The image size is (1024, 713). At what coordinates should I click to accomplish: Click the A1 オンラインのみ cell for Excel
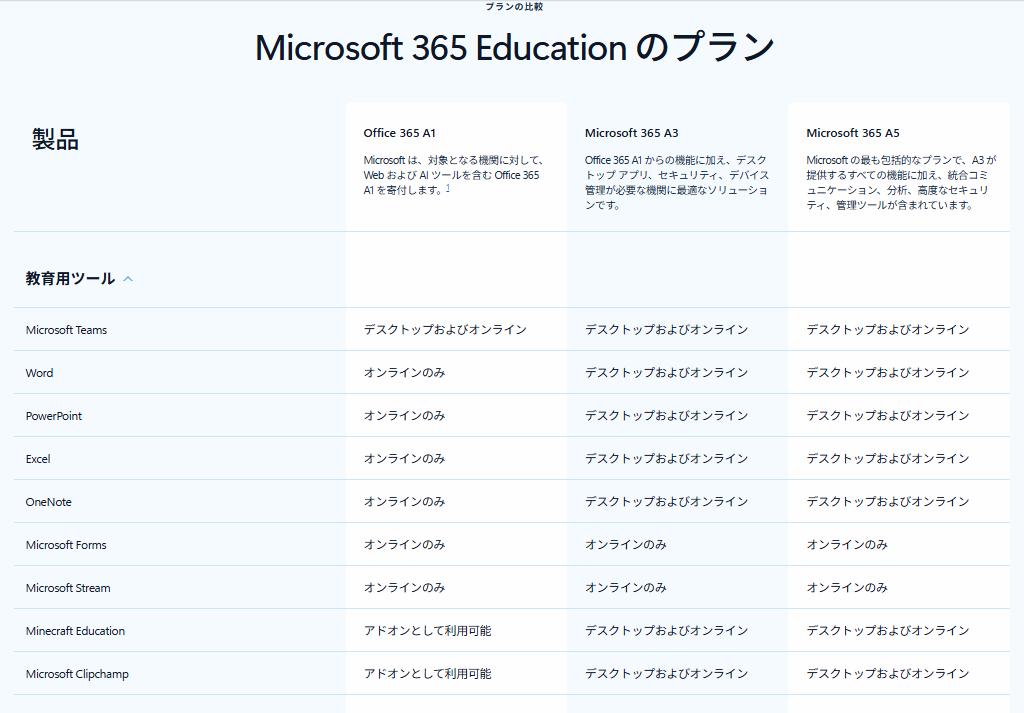pyautogui.click(x=404, y=459)
